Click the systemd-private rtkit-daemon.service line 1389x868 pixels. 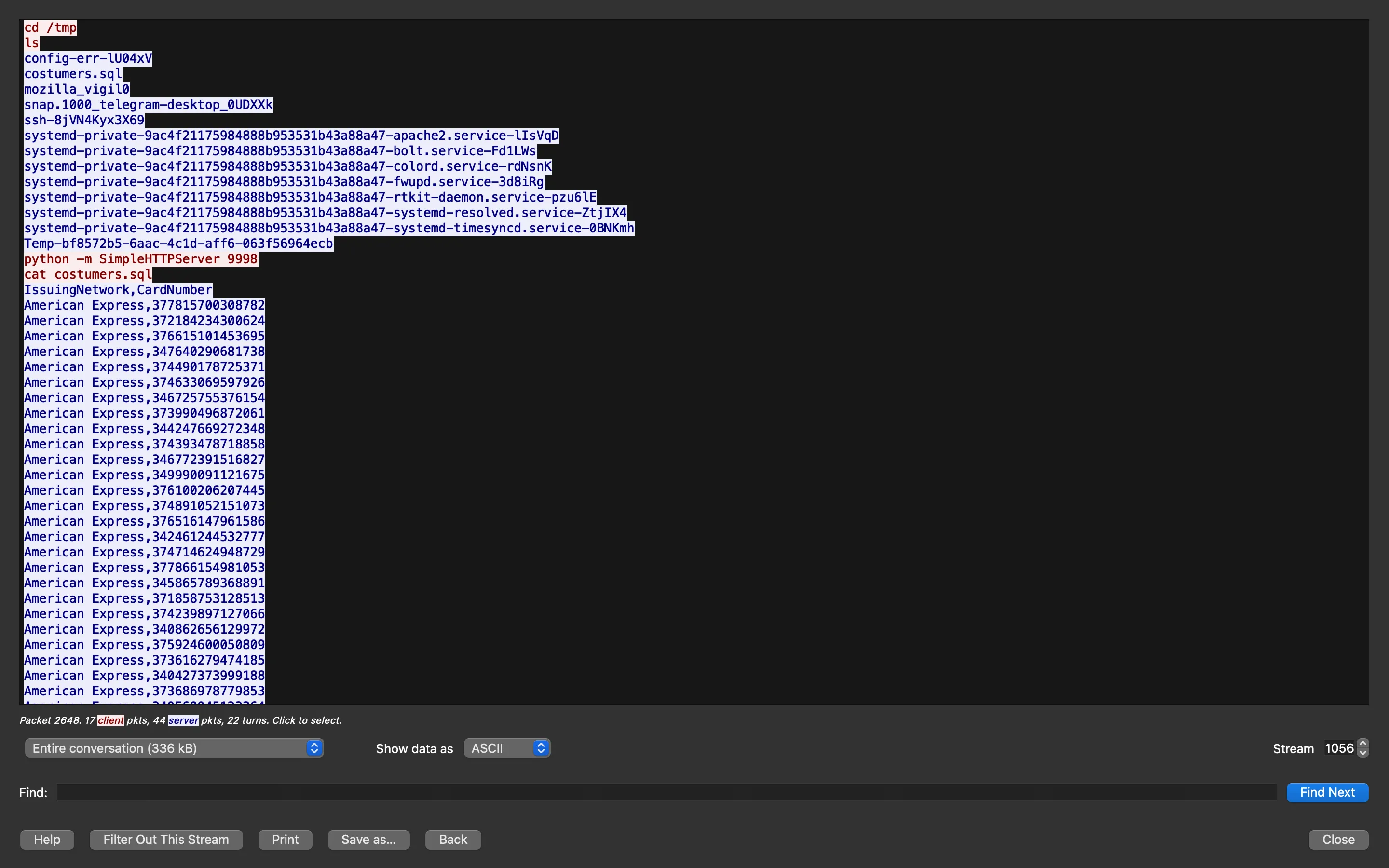coord(311,198)
